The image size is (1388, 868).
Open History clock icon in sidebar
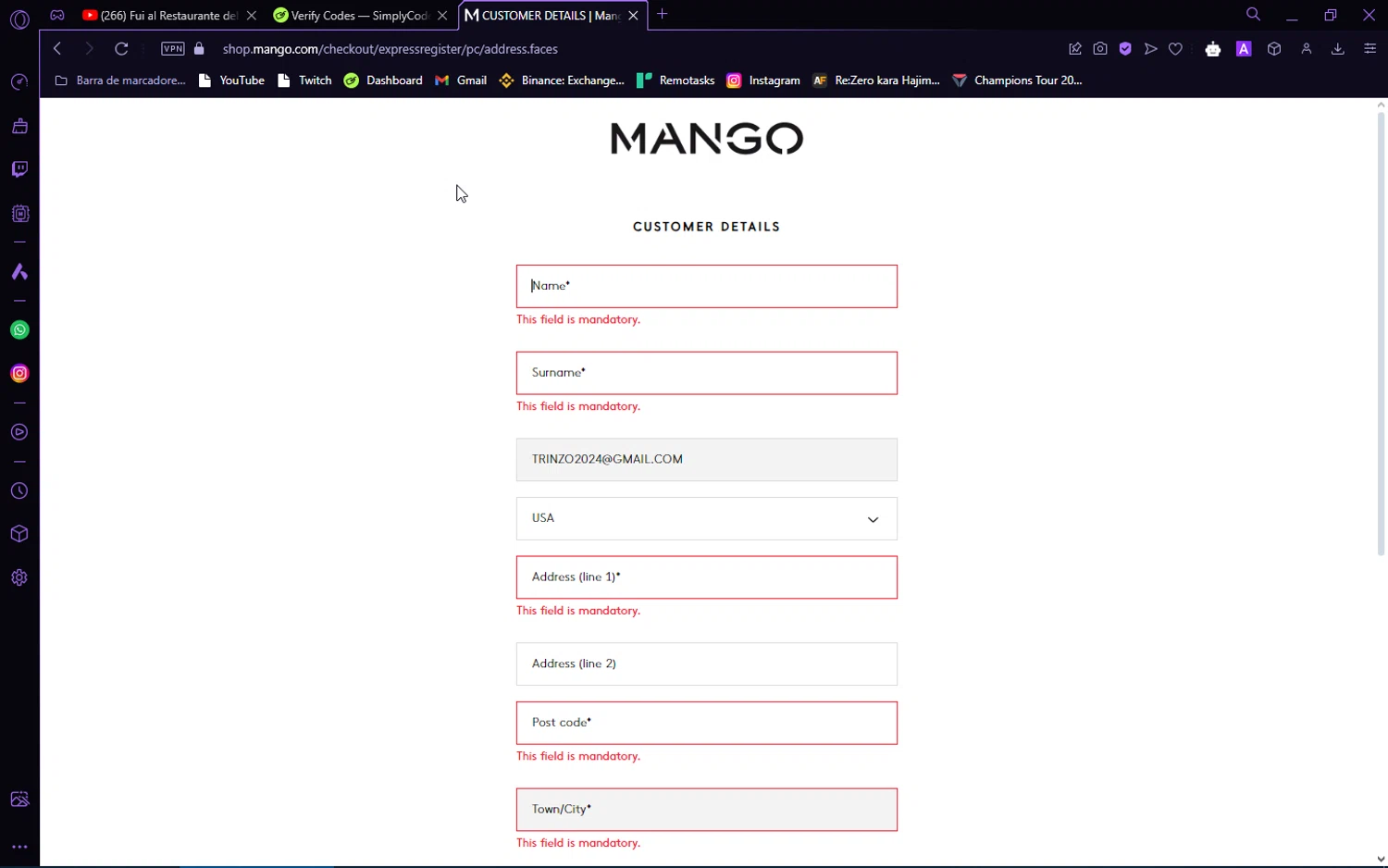19,491
